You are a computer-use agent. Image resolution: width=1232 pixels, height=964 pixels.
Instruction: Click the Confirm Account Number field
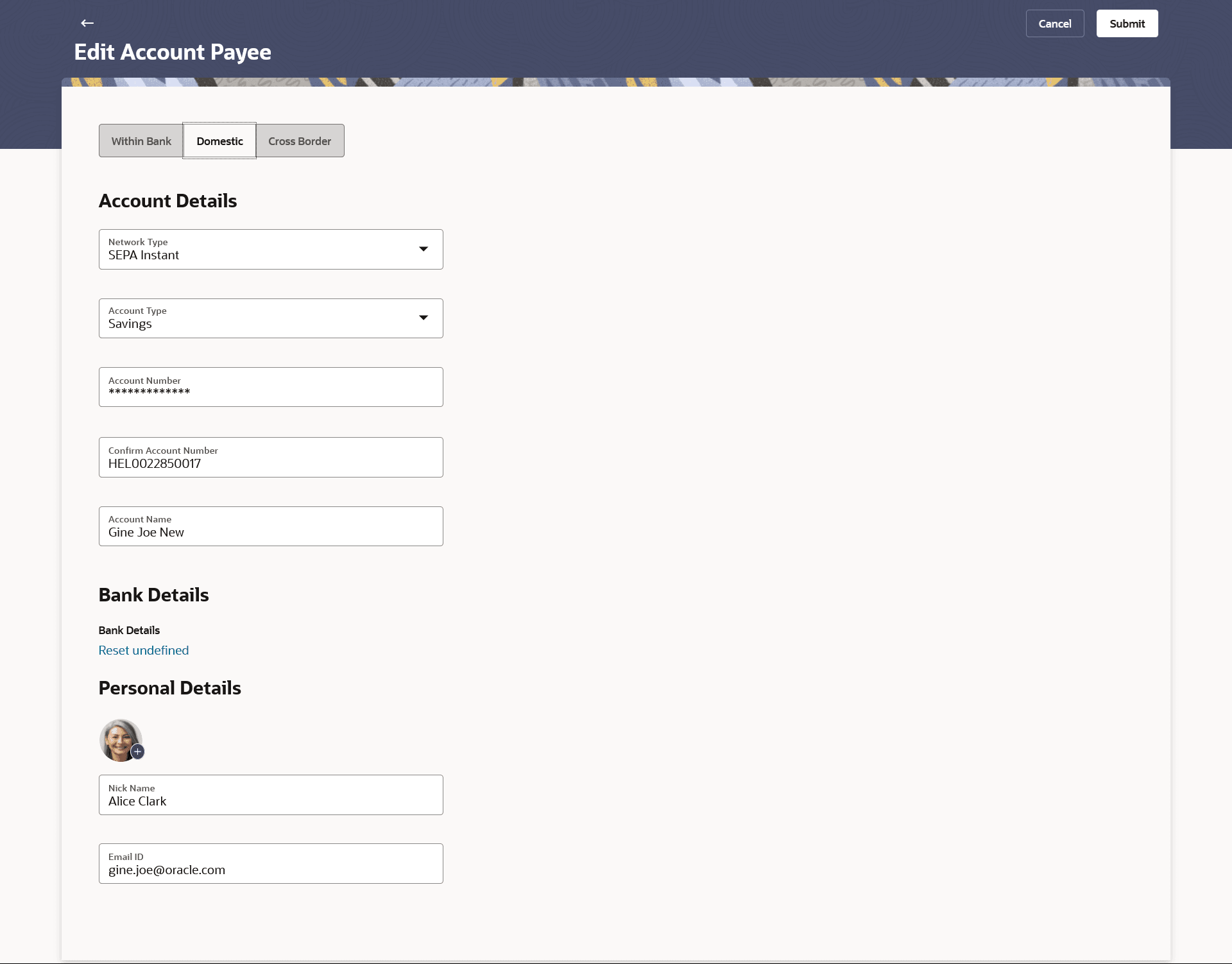[x=271, y=458]
